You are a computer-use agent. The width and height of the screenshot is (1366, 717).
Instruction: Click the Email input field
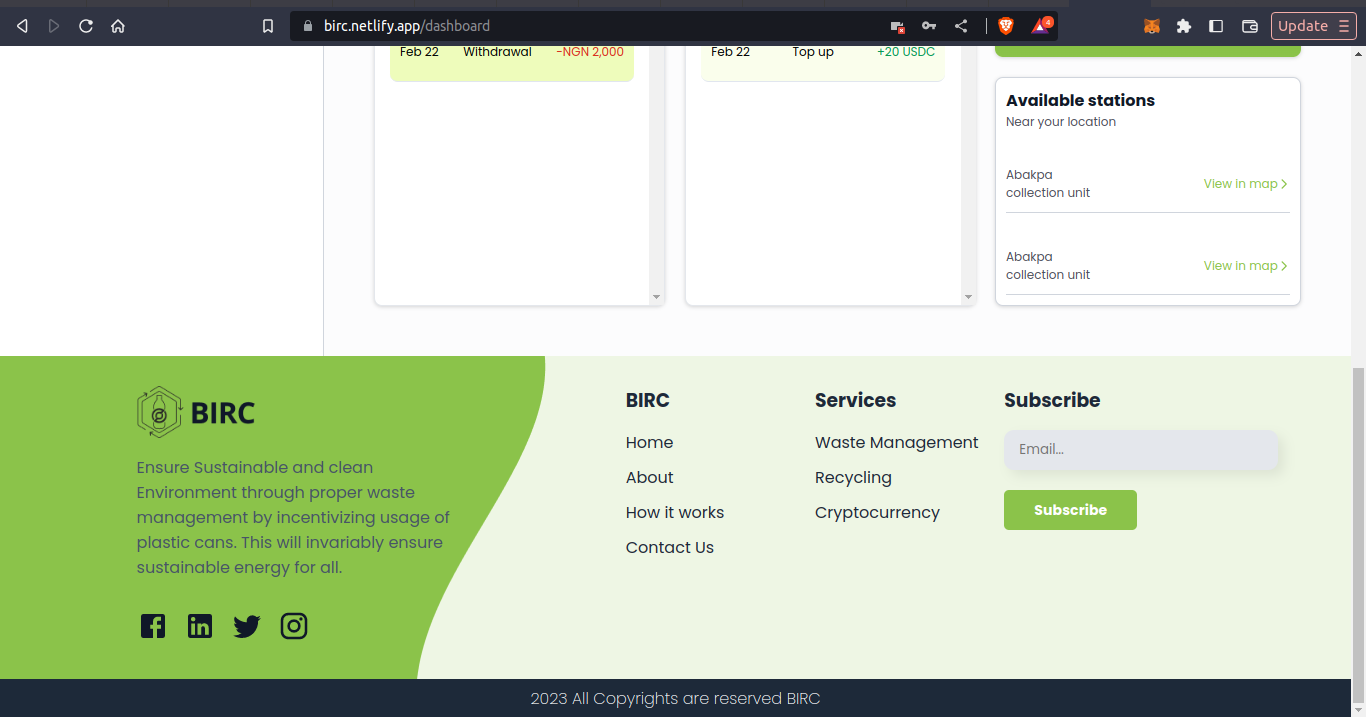pos(1140,449)
